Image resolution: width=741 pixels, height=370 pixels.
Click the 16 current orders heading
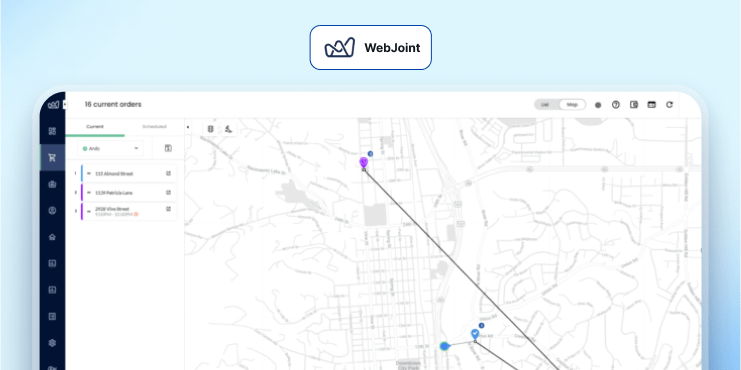click(113, 104)
